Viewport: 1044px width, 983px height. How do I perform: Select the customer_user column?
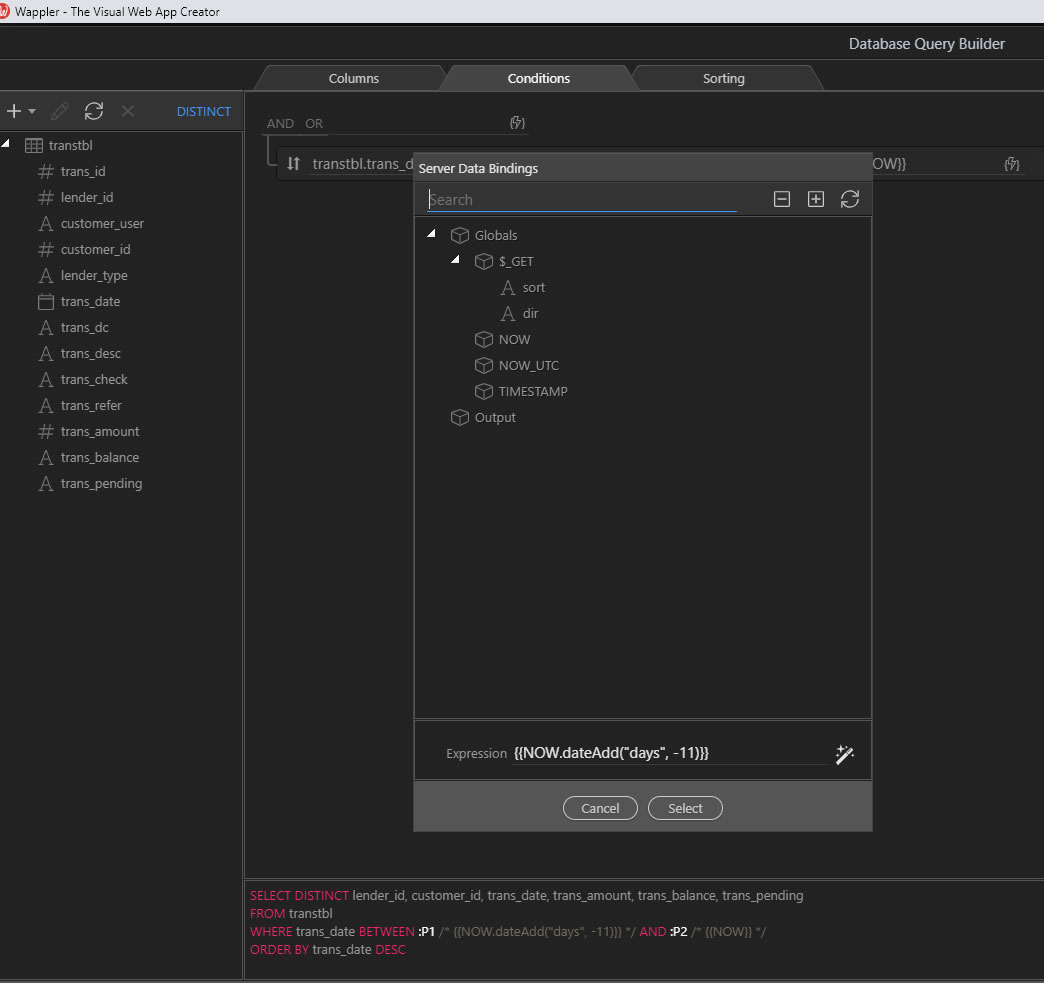tap(102, 223)
